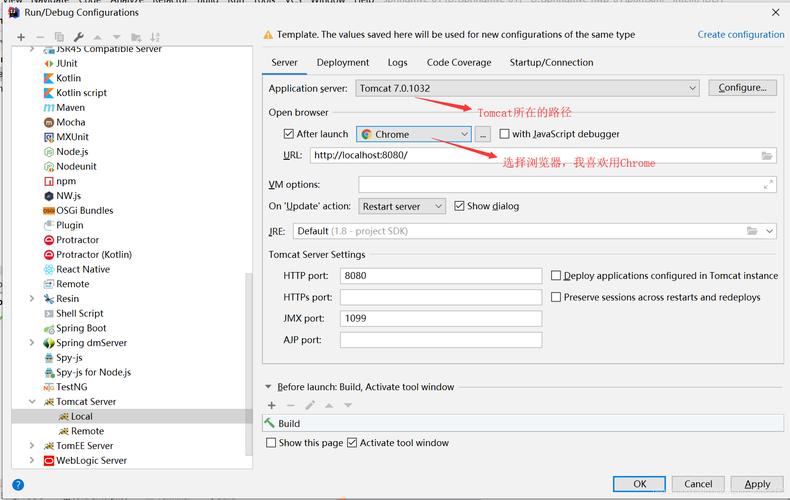Click the add new configuration plus icon
The width and height of the screenshot is (790, 500).
pos(21,37)
